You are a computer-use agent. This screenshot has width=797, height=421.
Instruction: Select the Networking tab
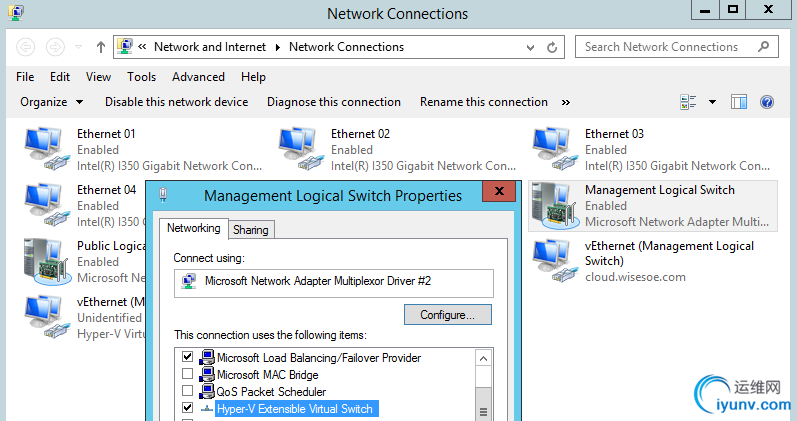point(194,228)
